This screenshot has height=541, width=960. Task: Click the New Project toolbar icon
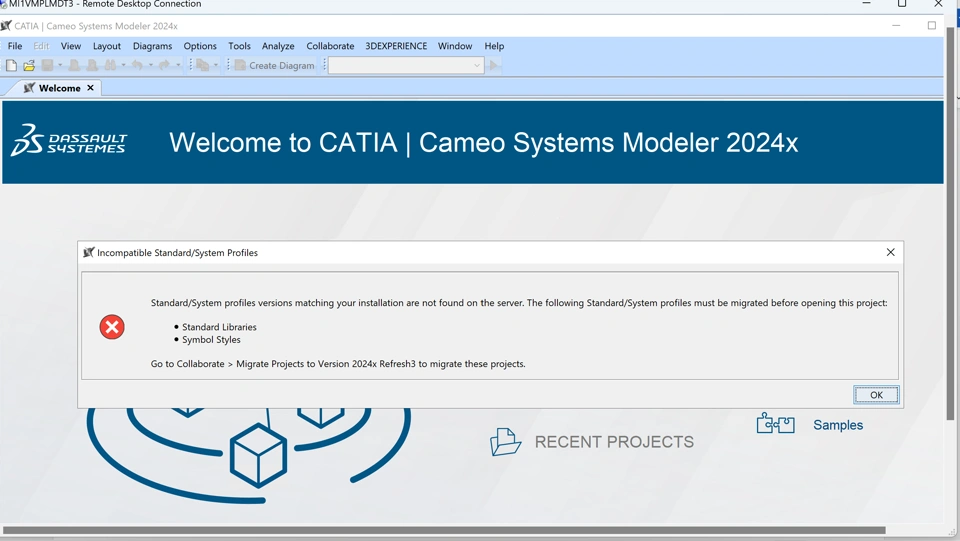click(11, 65)
